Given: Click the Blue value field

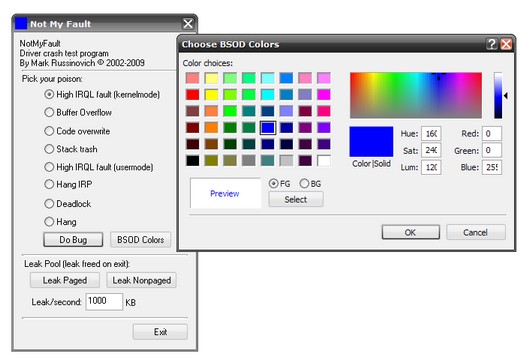Looking at the screenshot, I should point(492,167).
